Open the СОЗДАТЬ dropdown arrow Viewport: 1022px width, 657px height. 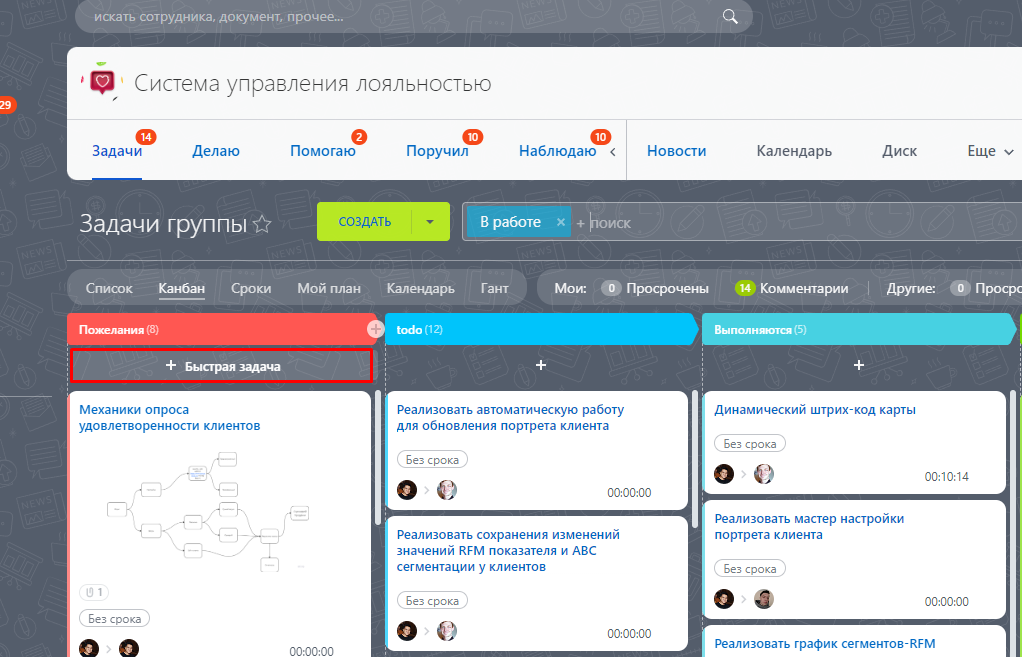pos(430,222)
